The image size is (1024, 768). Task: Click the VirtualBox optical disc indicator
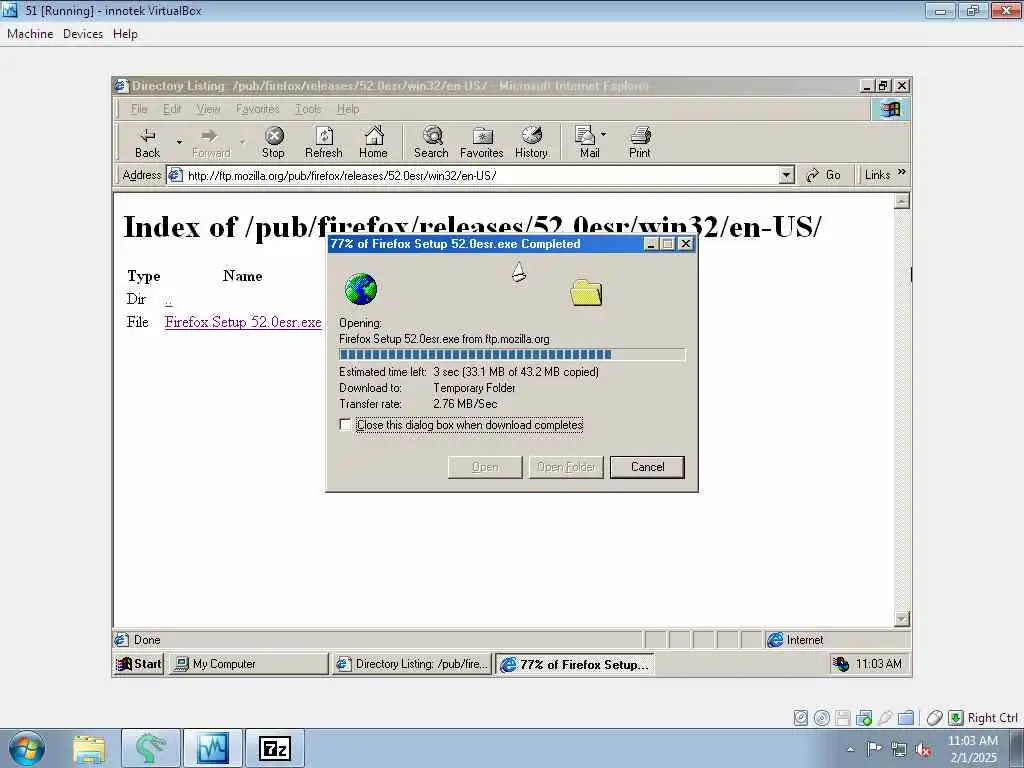822,718
